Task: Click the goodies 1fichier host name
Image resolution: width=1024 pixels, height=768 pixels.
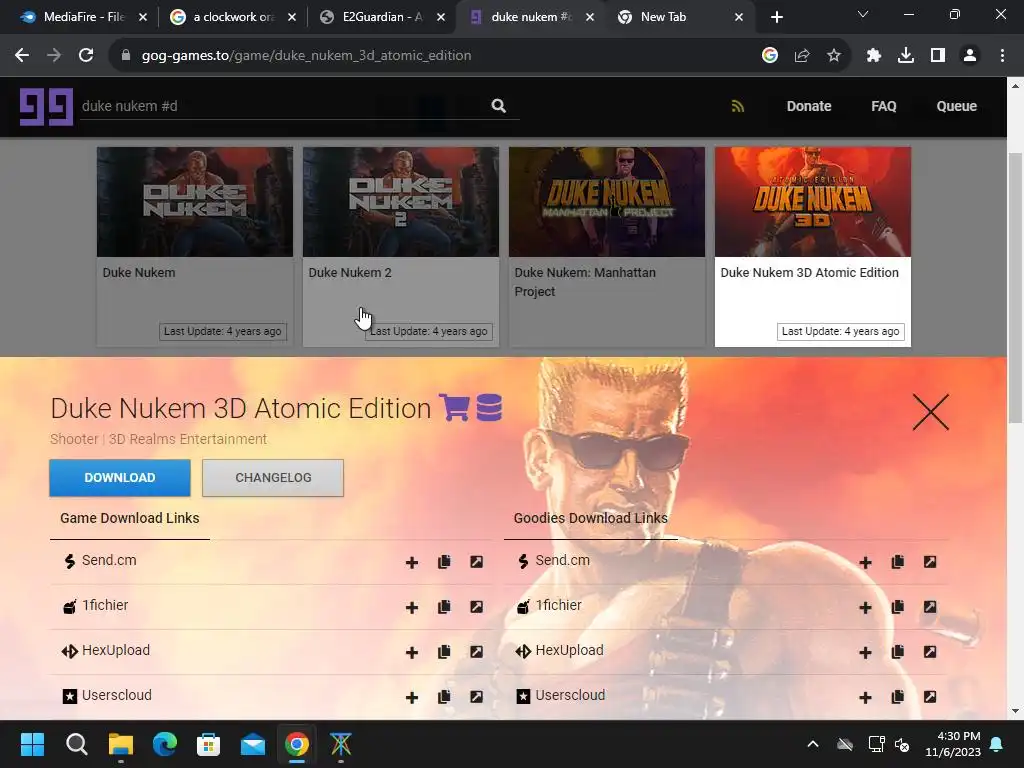Action: coord(558,605)
